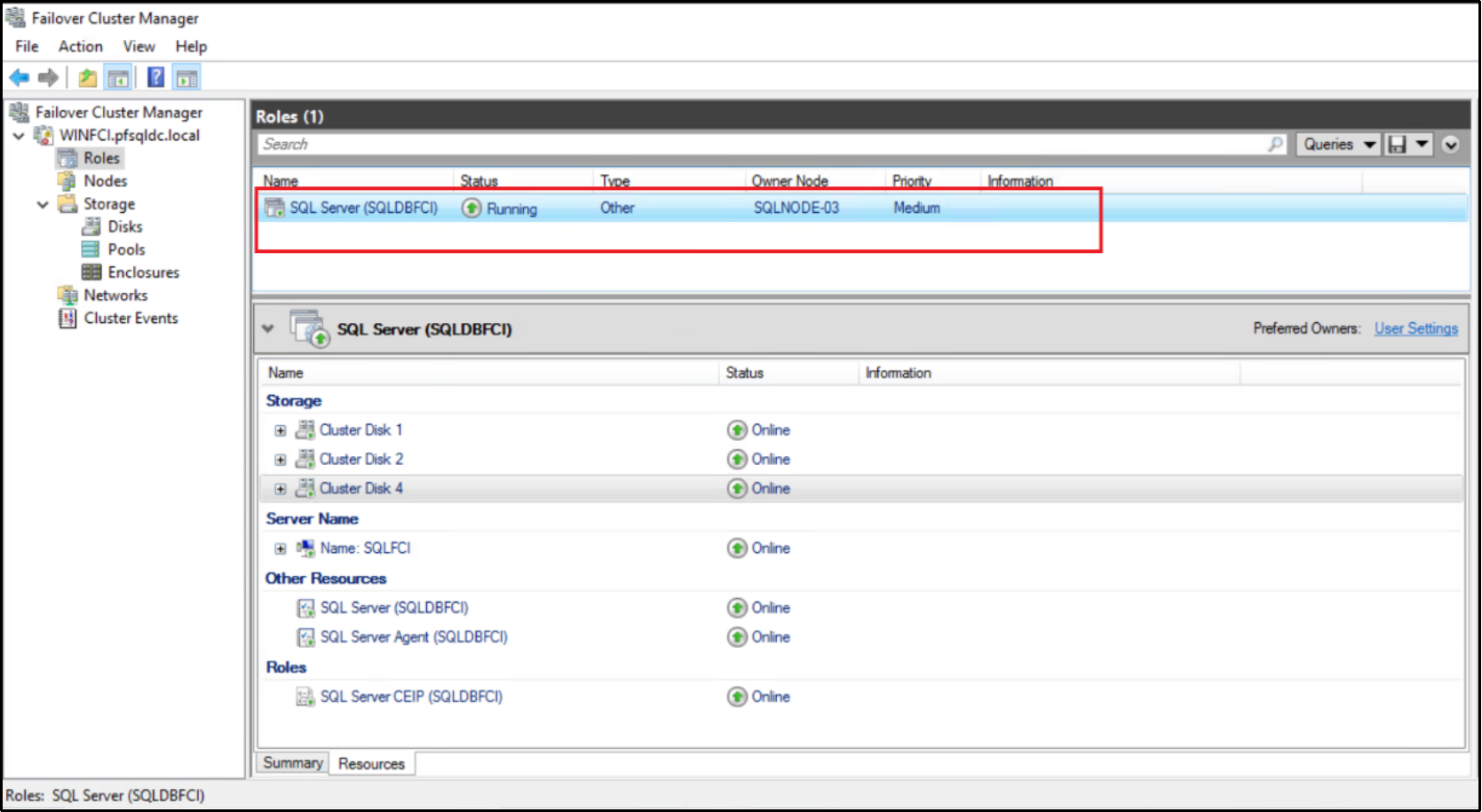Click the Cluster Disk 2 icon
The width and height of the screenshot is (1482, 812).
pyautogui.click(x=305, y=459)
